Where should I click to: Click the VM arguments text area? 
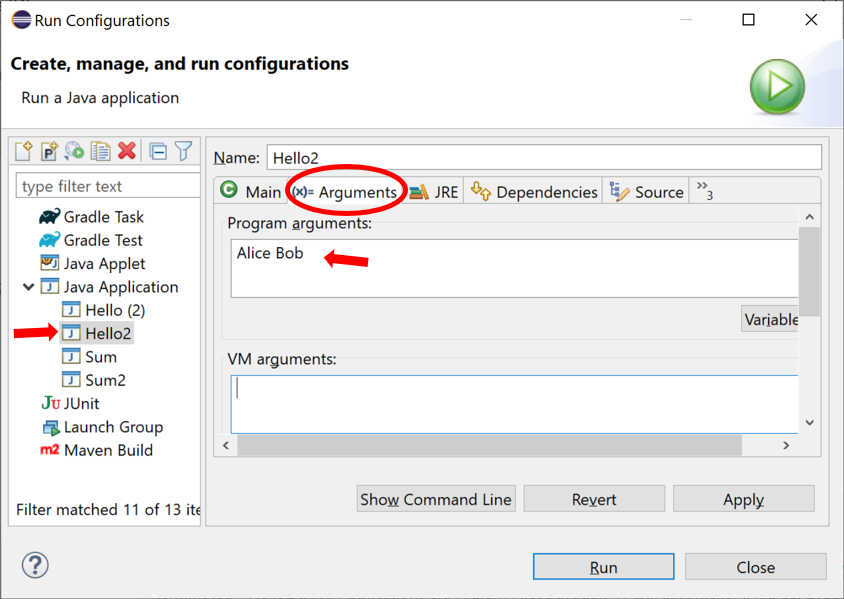(514, 404)
